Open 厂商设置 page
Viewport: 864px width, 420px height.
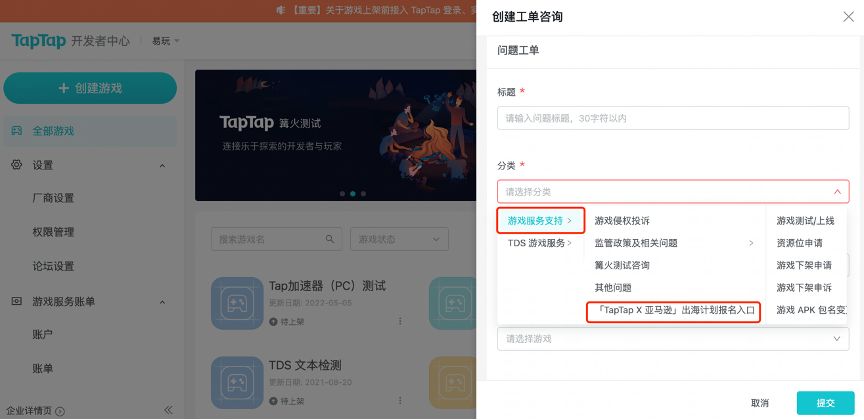[x=53, y=198]
